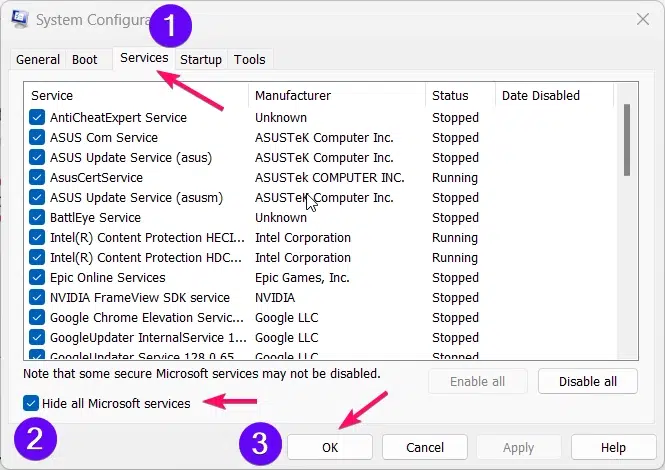The height and width of the screenshot is (470, 665).
Task: Select the BattlEye Service row name
Action: pyautogui.click(x=95, y=217)
